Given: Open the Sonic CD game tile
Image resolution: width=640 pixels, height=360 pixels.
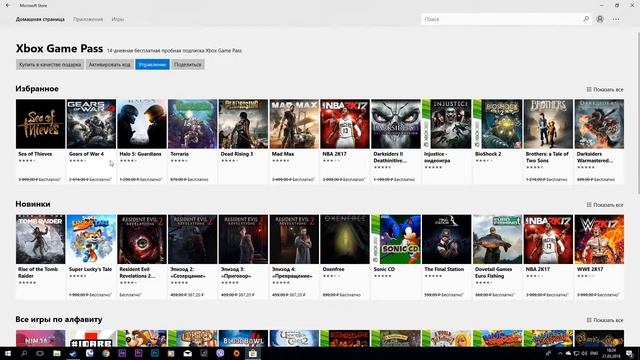Looking at the screenshot, I should [396, 257].
